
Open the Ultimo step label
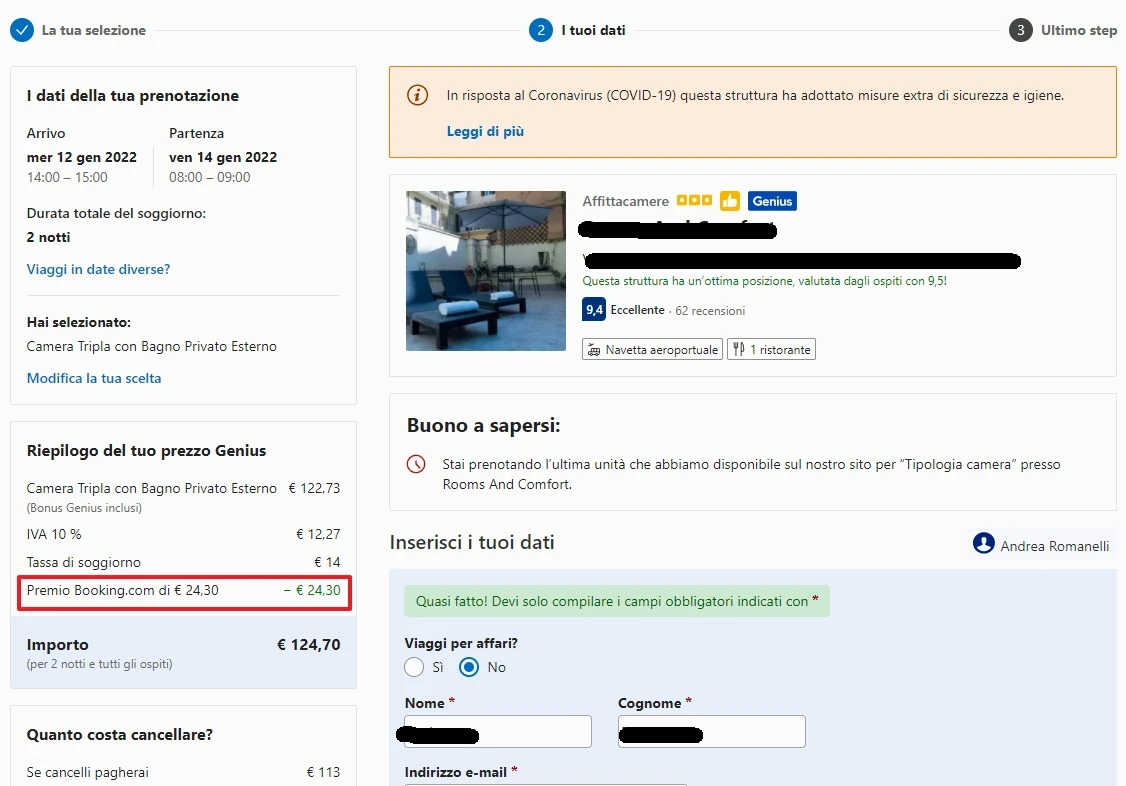click(1079, 30)
